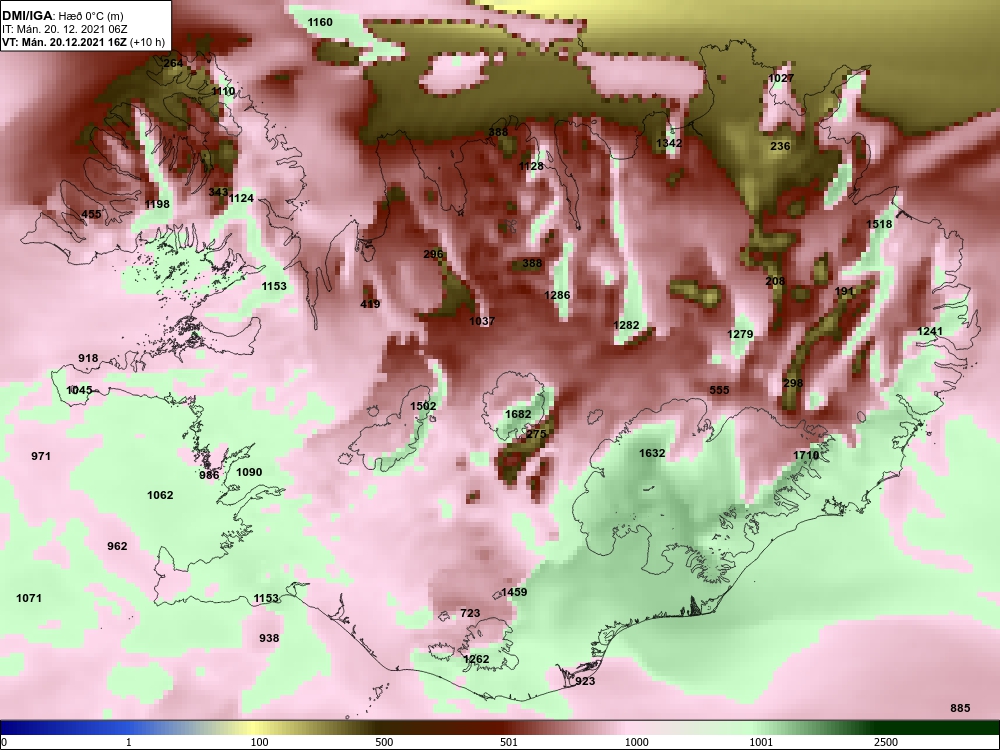1000x750 pixels.
Task: Click the map value 1037
Action: [482, 321]
